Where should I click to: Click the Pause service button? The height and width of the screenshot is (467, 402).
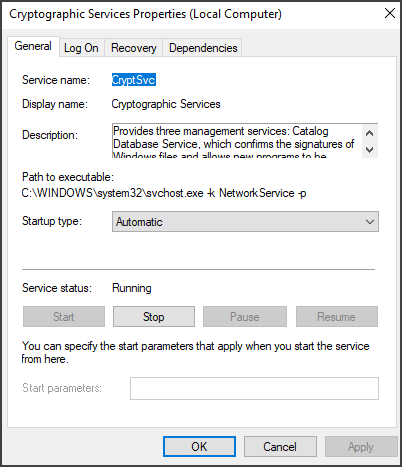[245, 317]
